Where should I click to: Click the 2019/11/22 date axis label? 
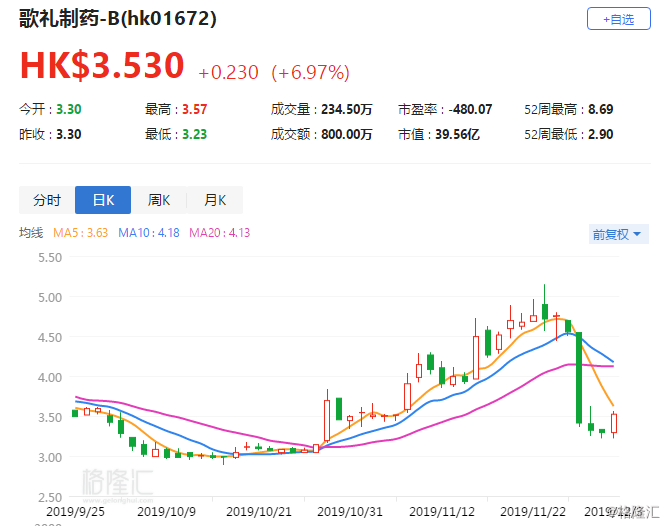[x=533, y=512]
